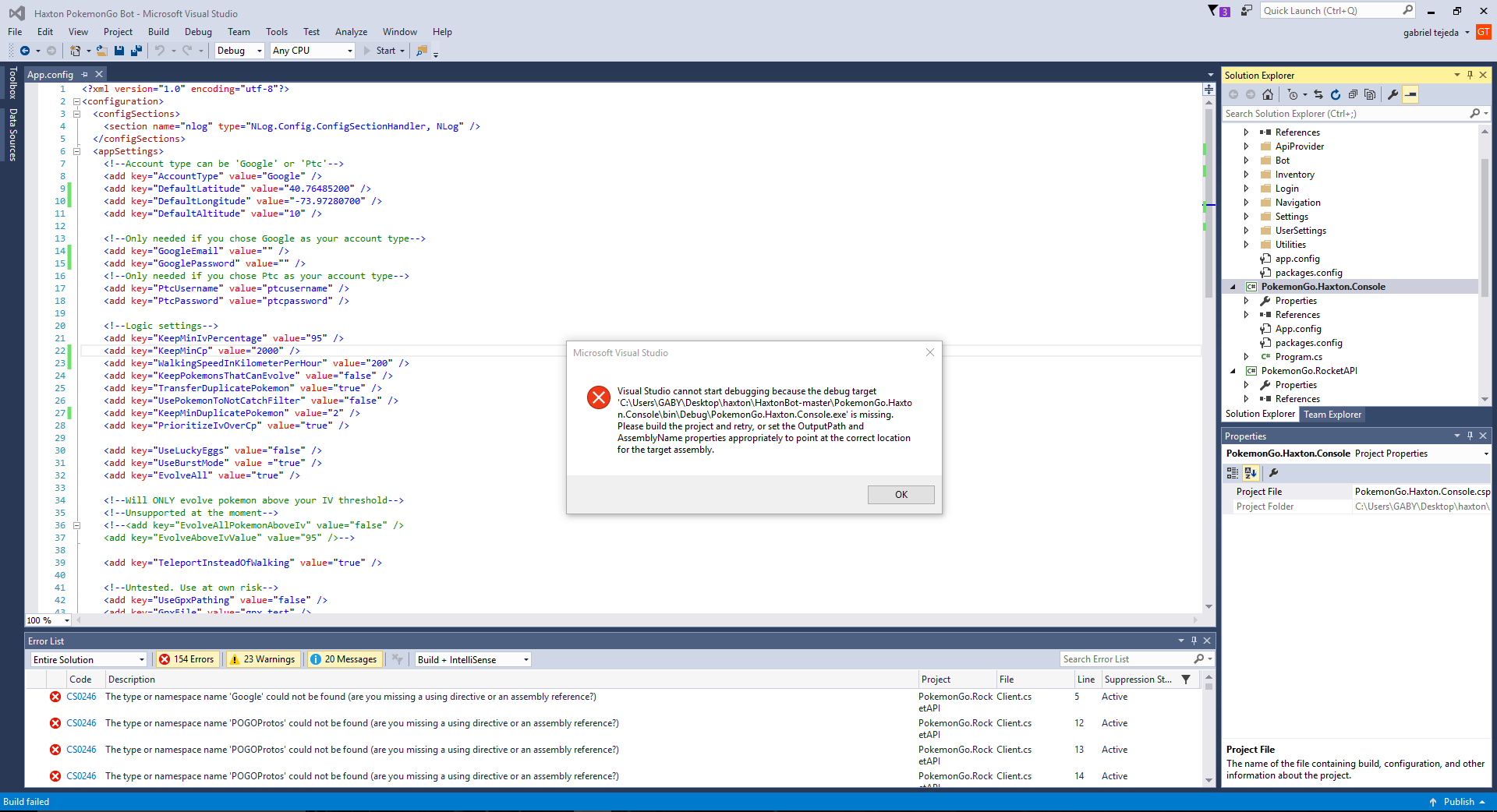Viewport: 1497px width, 812px height.
Task: Click OK in the error dialog
Action: click(901, 495)
